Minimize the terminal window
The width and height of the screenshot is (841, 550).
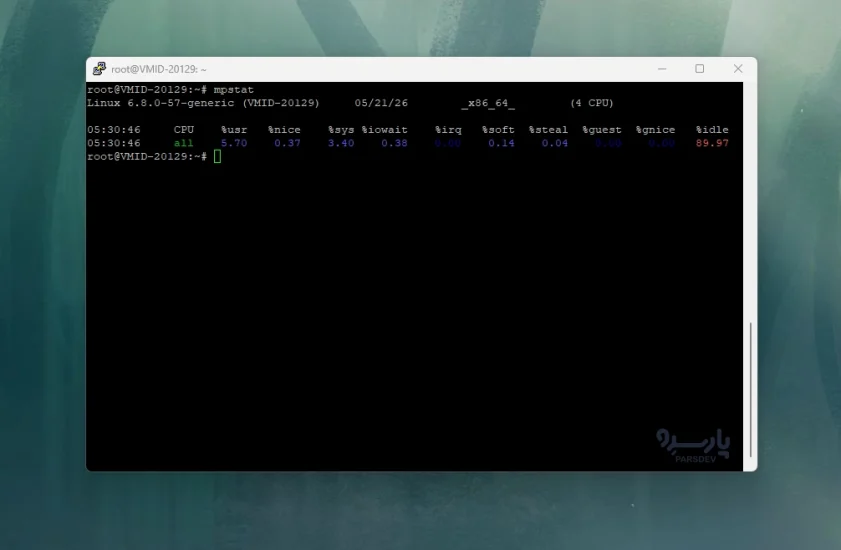click(662, 69)
